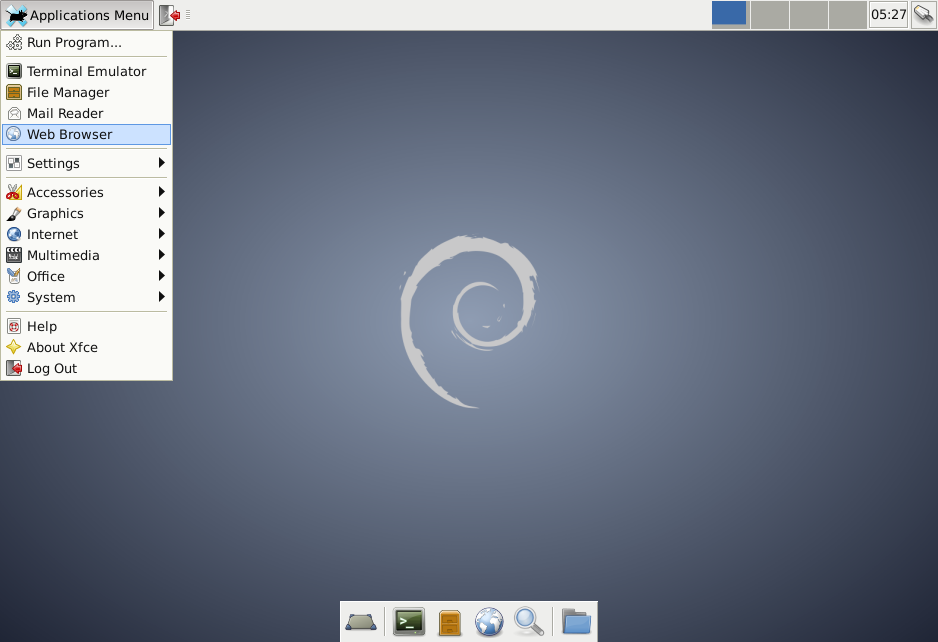Open file manager cabinet icon in dock
Viewport: 938px width, 642px height.
(x=449, y=622)
